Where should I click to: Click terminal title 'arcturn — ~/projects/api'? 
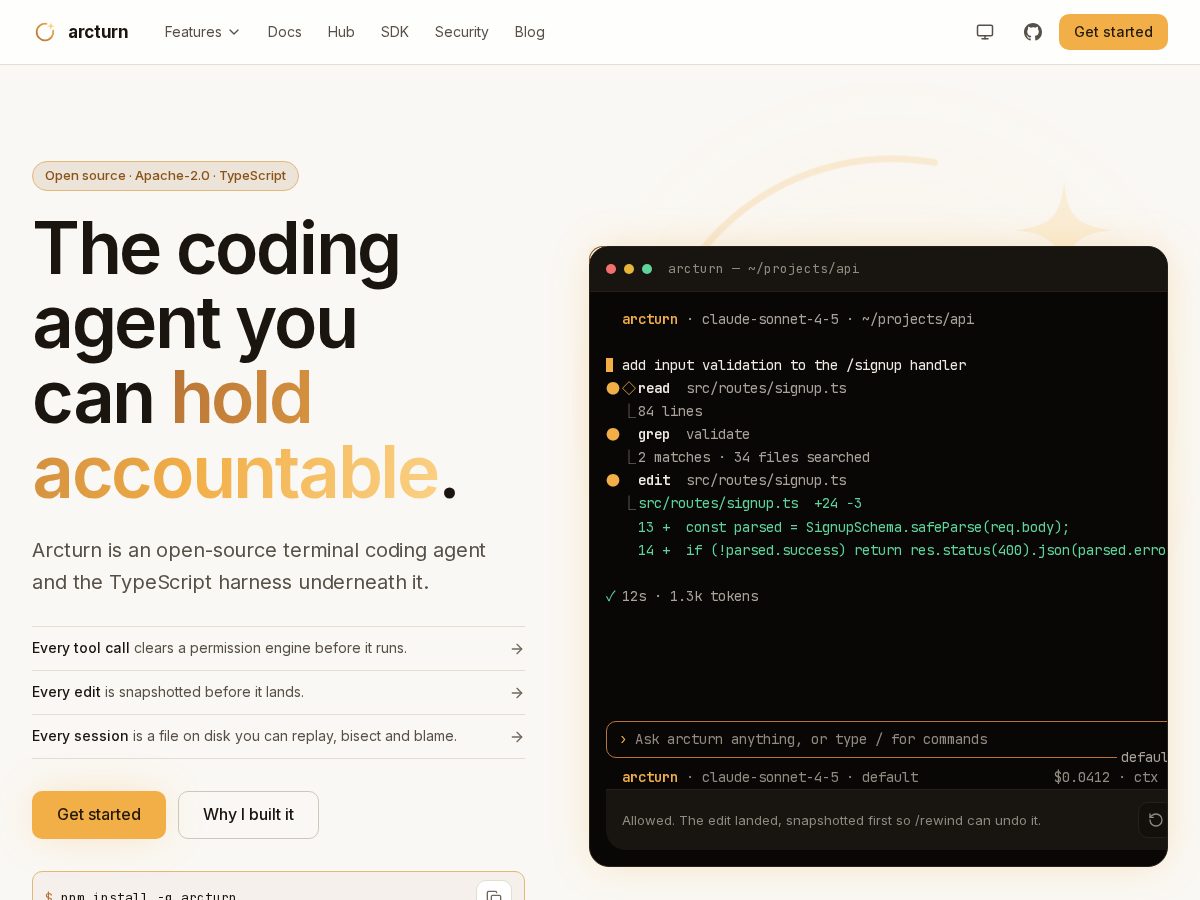point(764,269)
